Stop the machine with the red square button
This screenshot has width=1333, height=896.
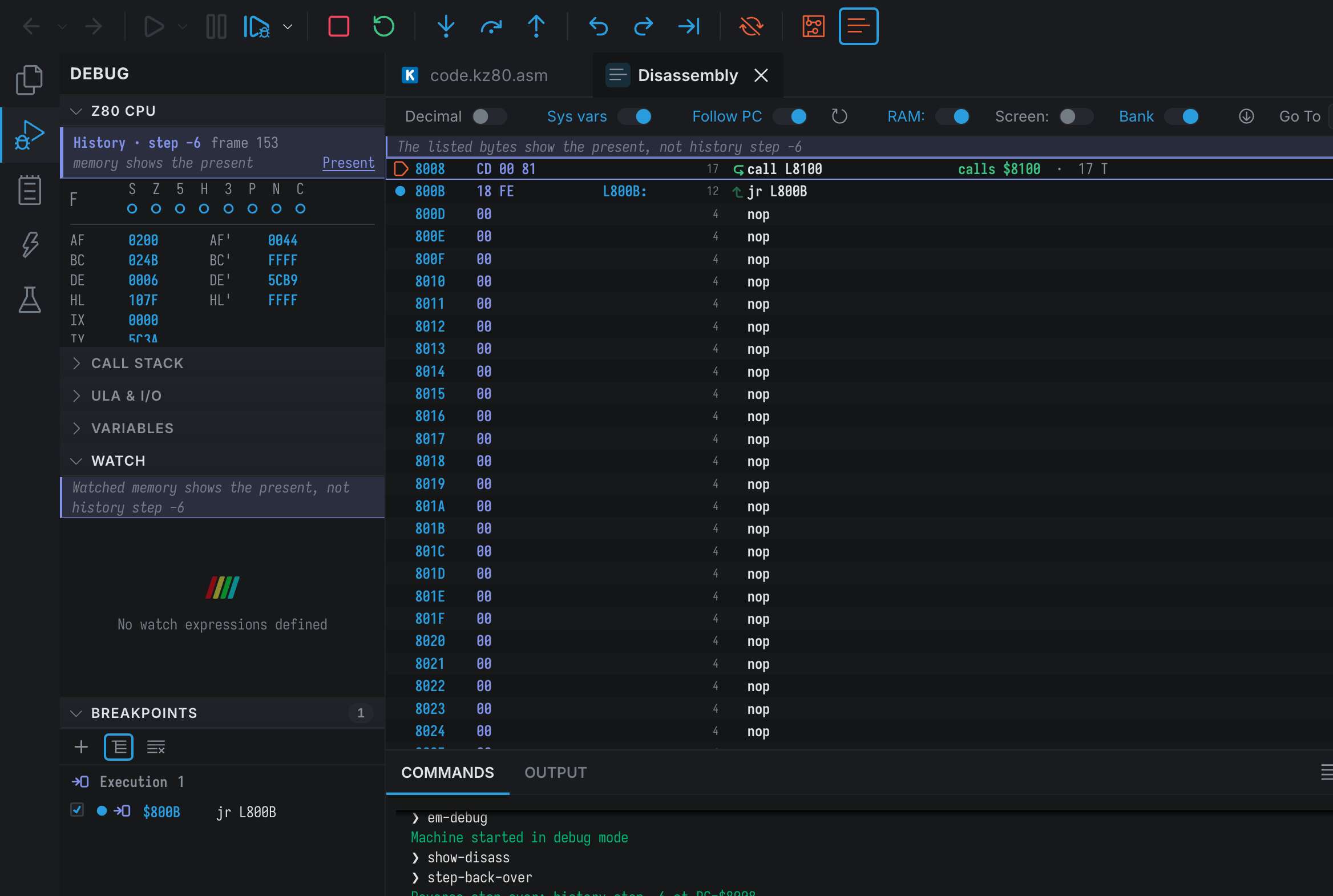(x=338, y=26)
